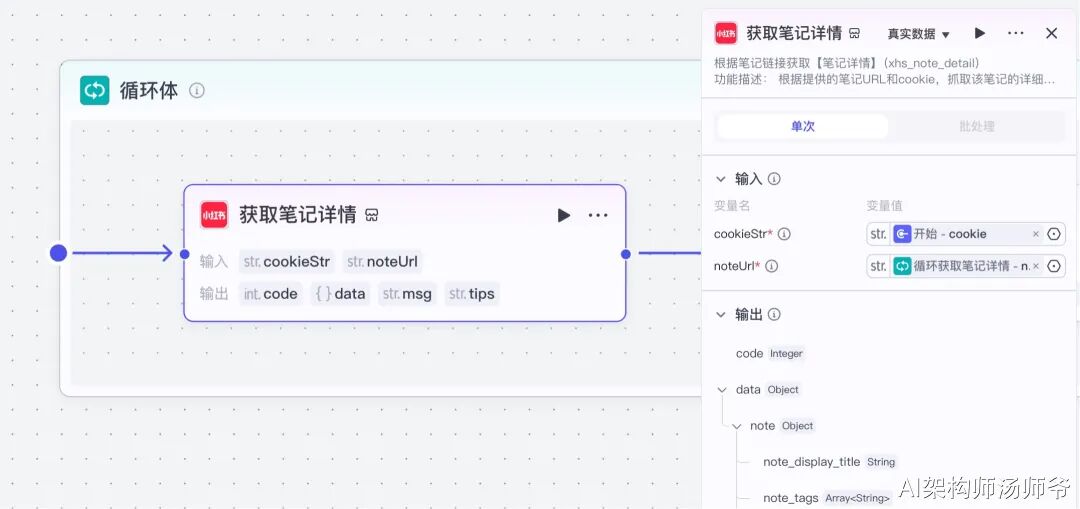Click the 功能描述 description text in panel
1080x509 pixels.
884,79
